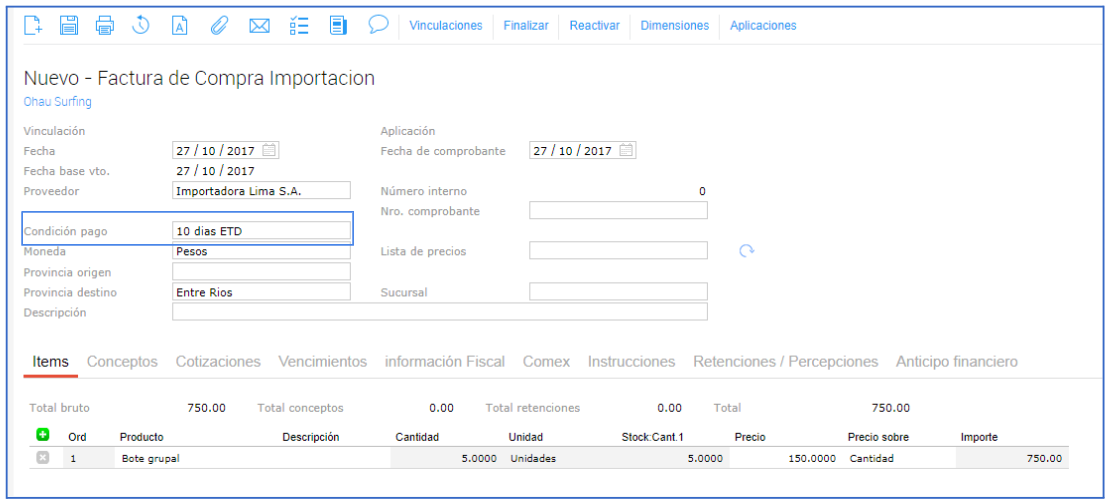Click the Moneda field showing Pesos
This screenshot has width=1112, height=502.
click(262, 251)
